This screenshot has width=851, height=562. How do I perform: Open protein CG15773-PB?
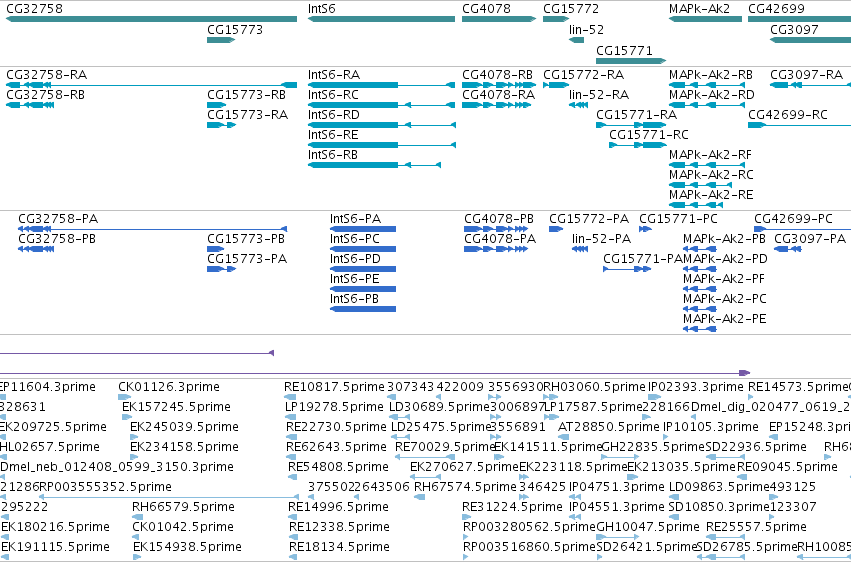point(246,239)
